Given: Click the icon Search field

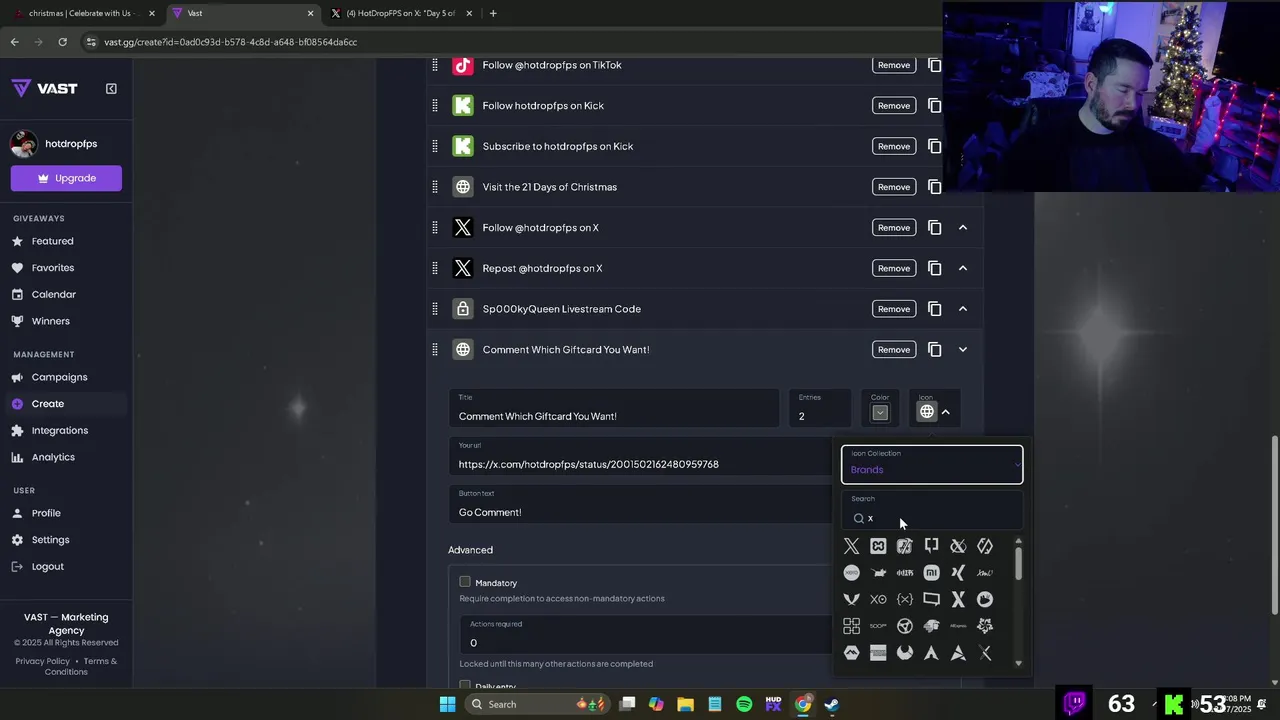Looking at the screenshot, I should point(932,511).
